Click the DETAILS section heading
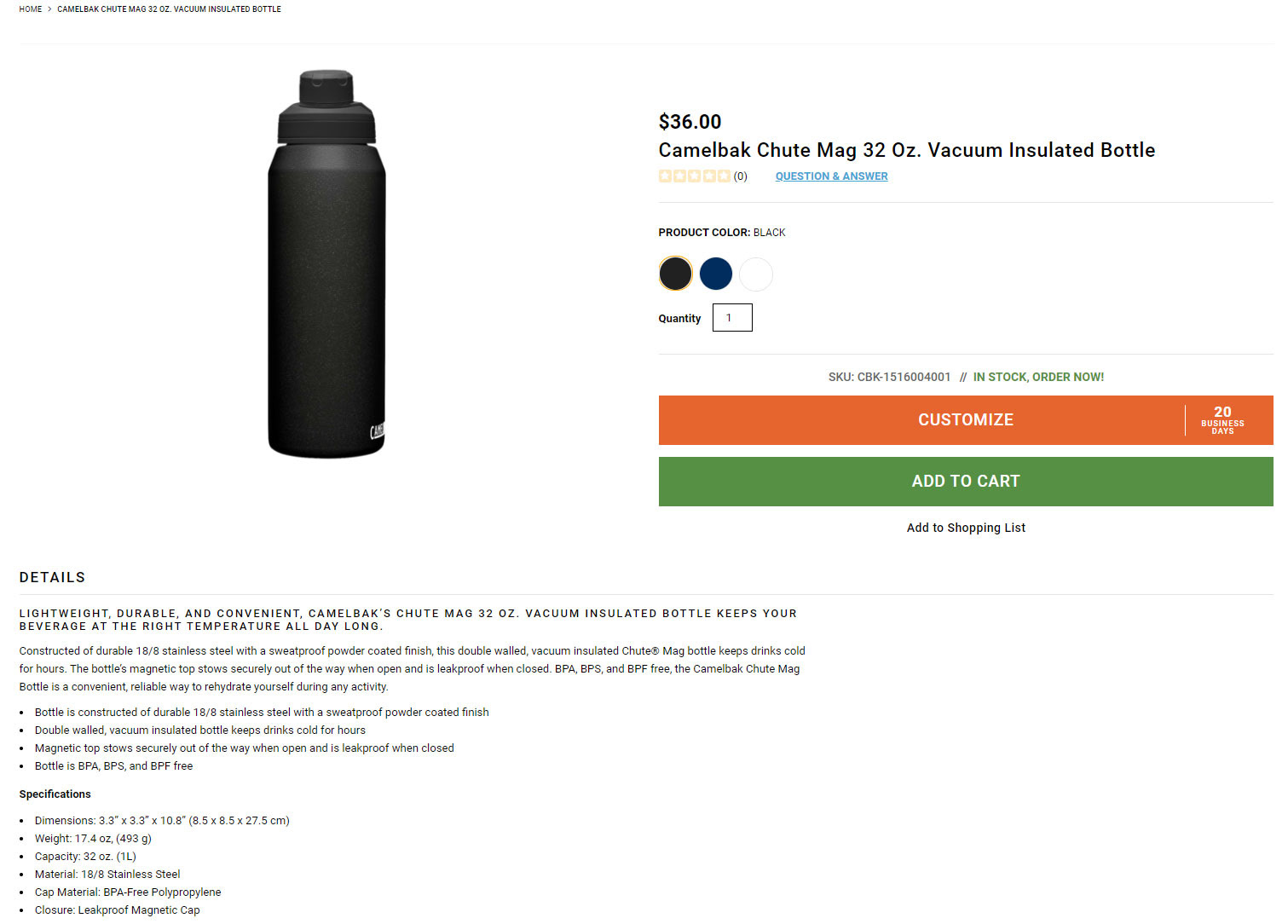Image resolution: width=1288 pixels, height=924 pixels. coord(52,577)
